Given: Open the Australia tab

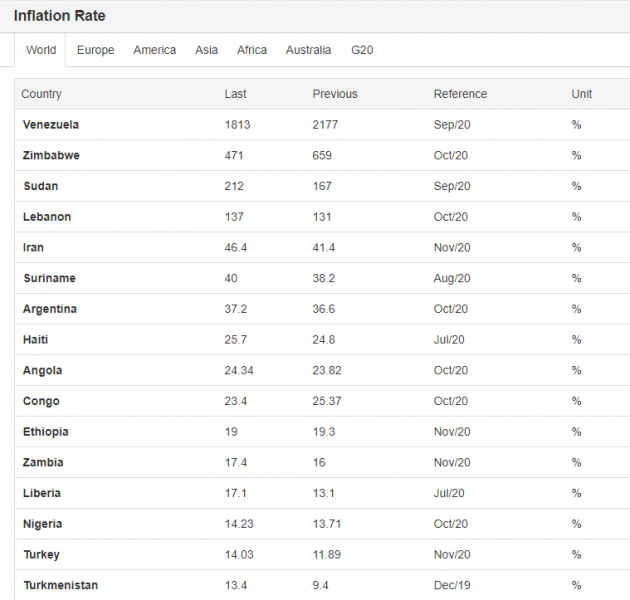Looking at the screenshot, I should click(308, 50).
